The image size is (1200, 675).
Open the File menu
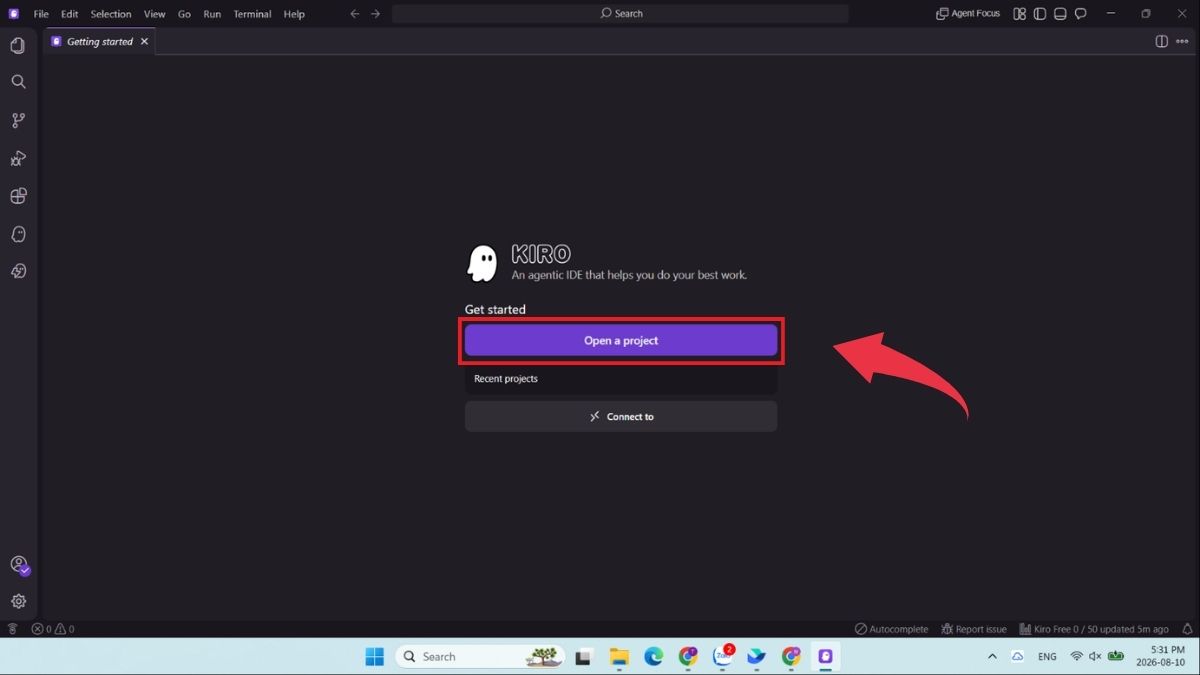coord(41,14)
